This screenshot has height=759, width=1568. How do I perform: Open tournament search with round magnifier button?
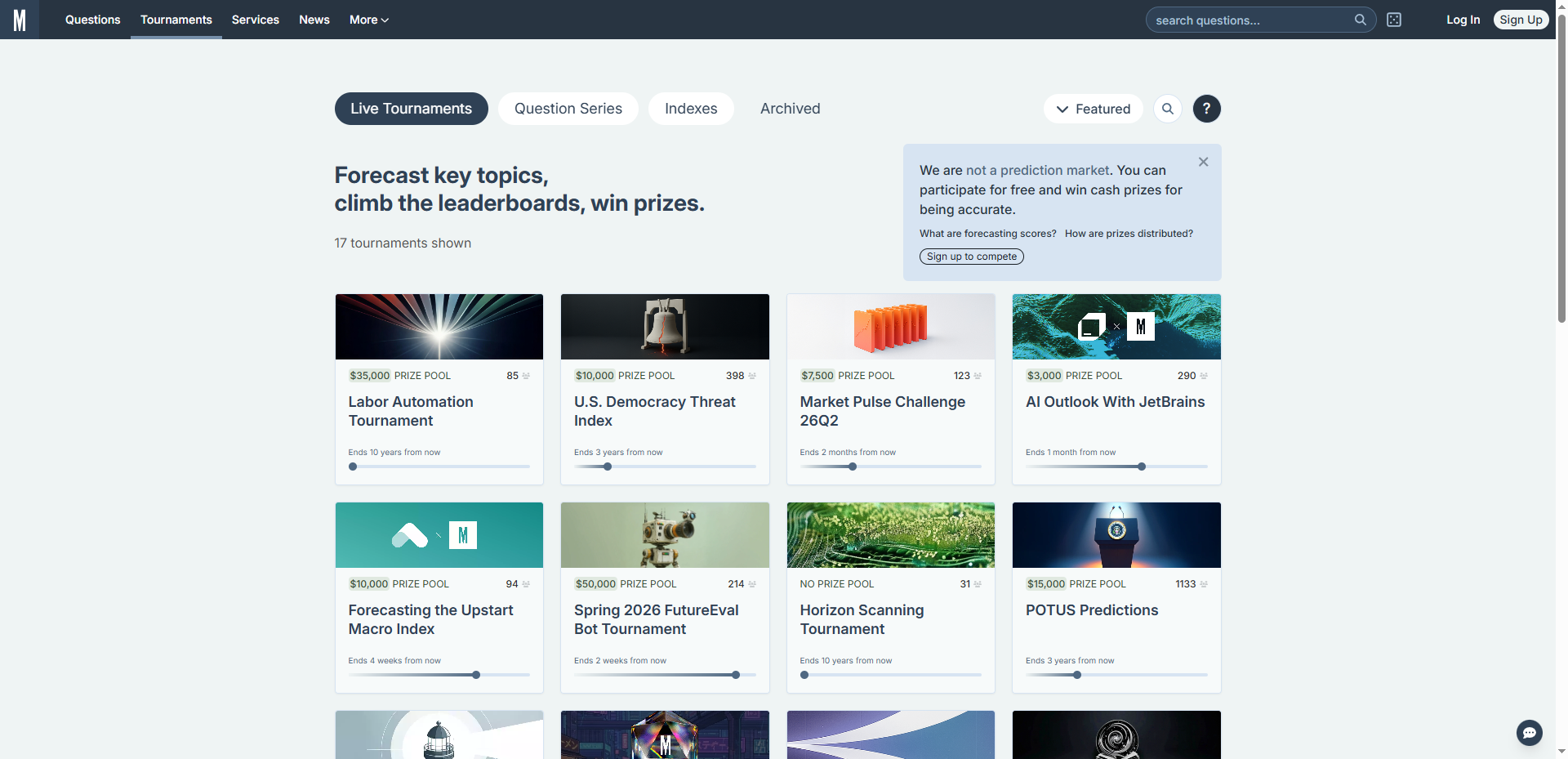1168,109
